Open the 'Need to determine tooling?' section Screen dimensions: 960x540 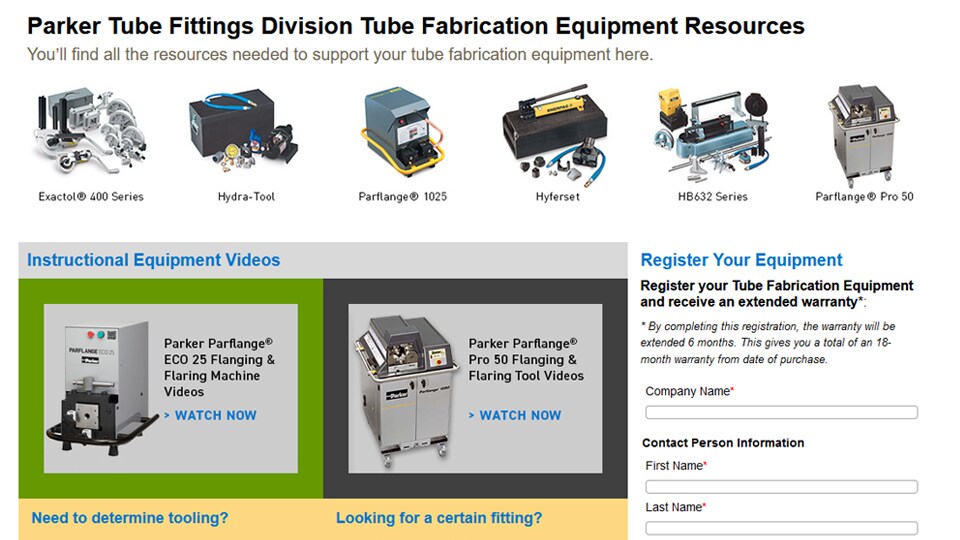tap(130, 518)
